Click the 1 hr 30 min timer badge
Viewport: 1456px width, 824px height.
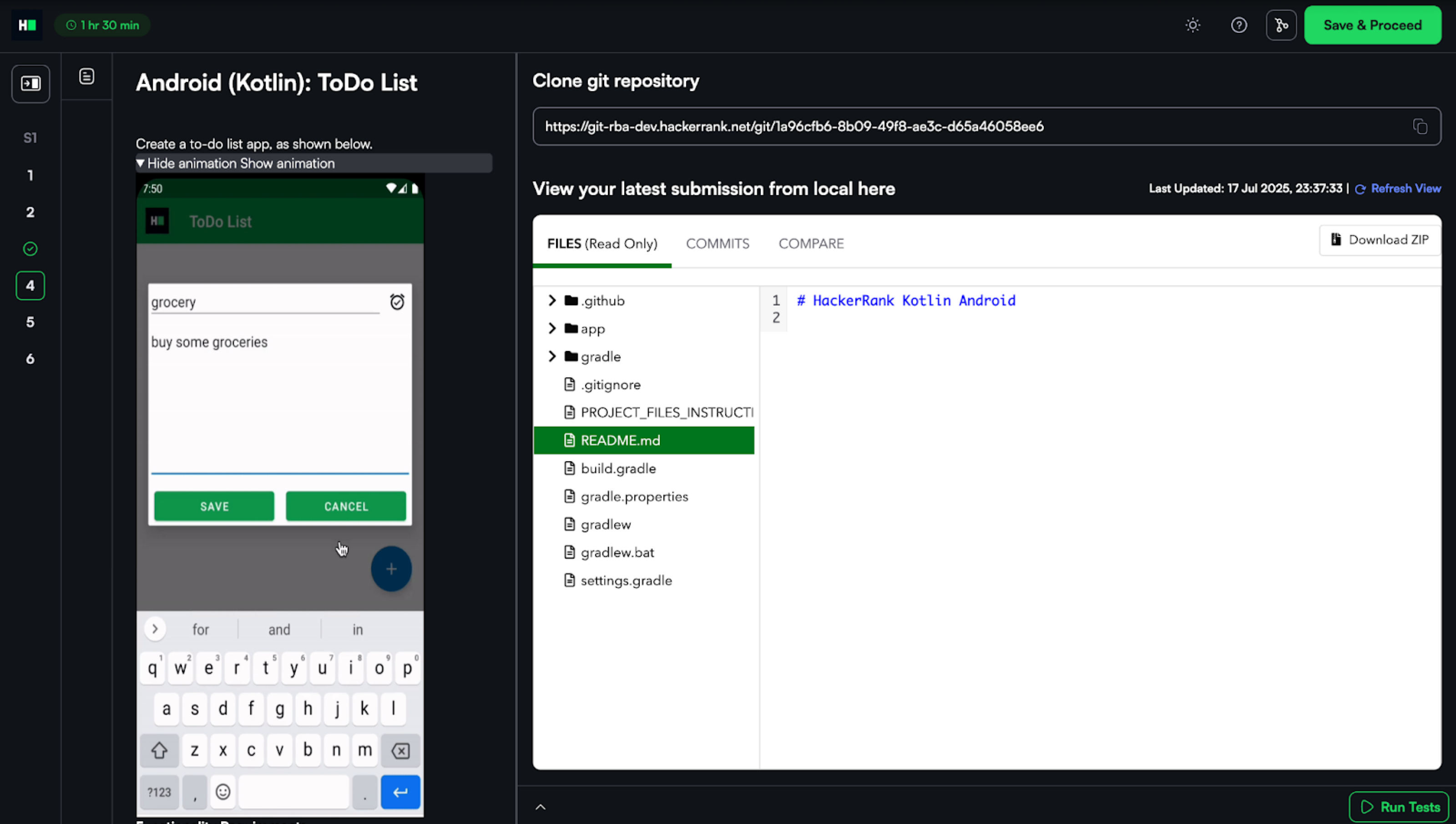pyautogui.click(x=102, y=25)
